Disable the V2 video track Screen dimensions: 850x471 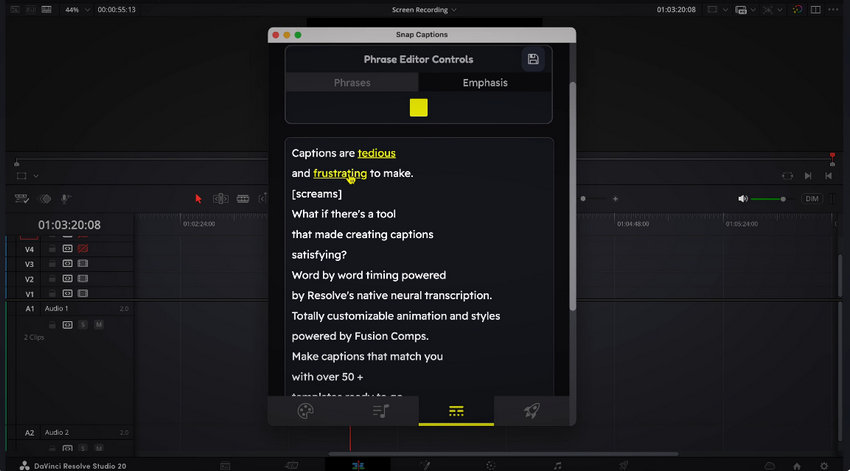pos(83,279)
